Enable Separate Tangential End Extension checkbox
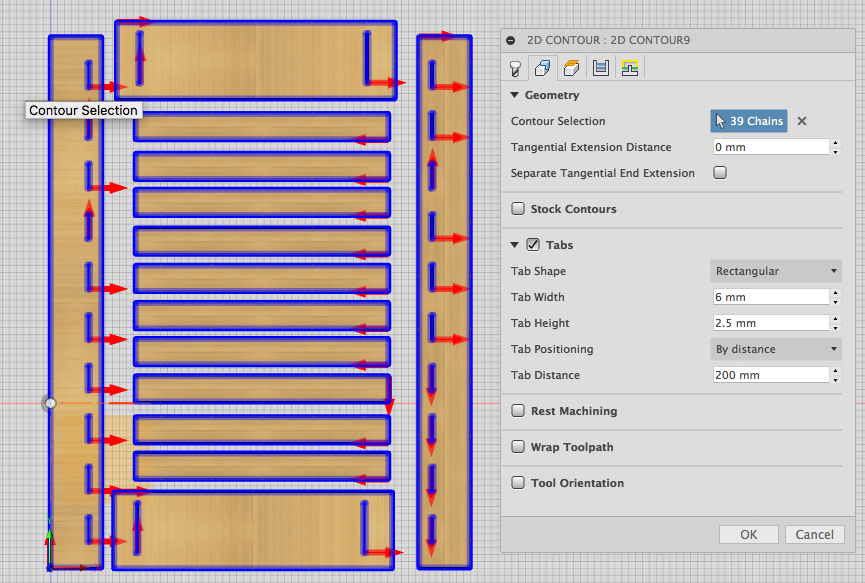865x583 pixels. click(720, 173)
